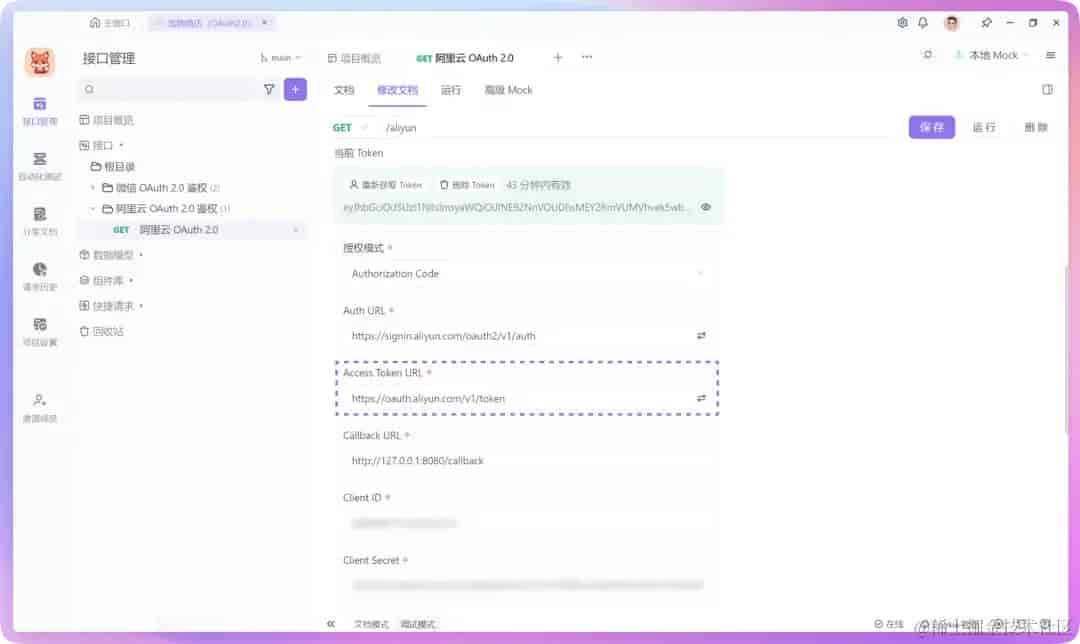Click the 在线 status indicator

[889, 624]
